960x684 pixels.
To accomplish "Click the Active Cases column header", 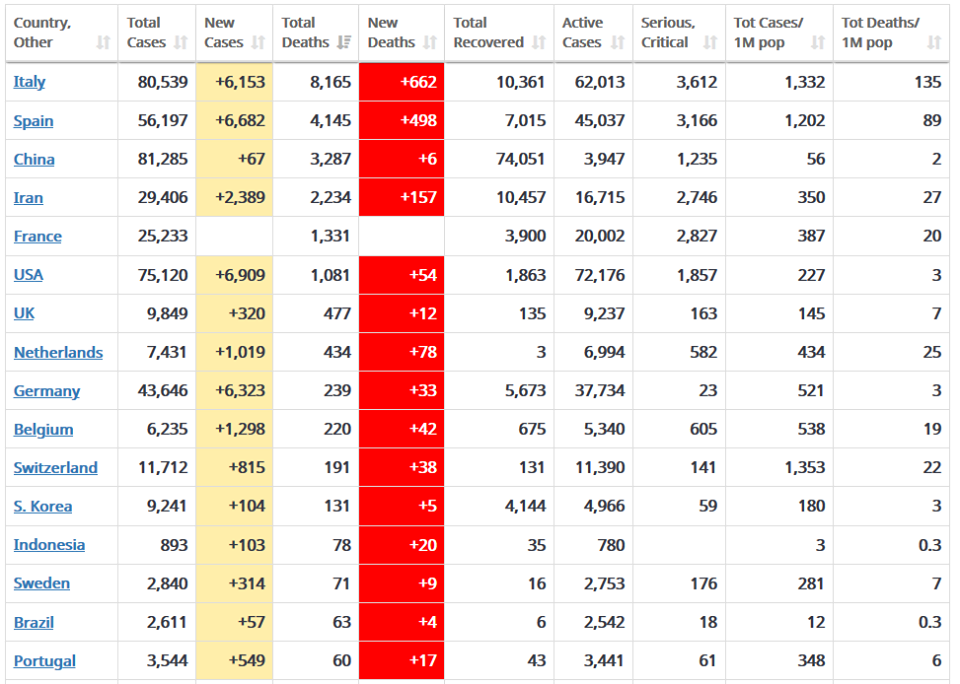I will pyautogui.click(x=593, y=33).
